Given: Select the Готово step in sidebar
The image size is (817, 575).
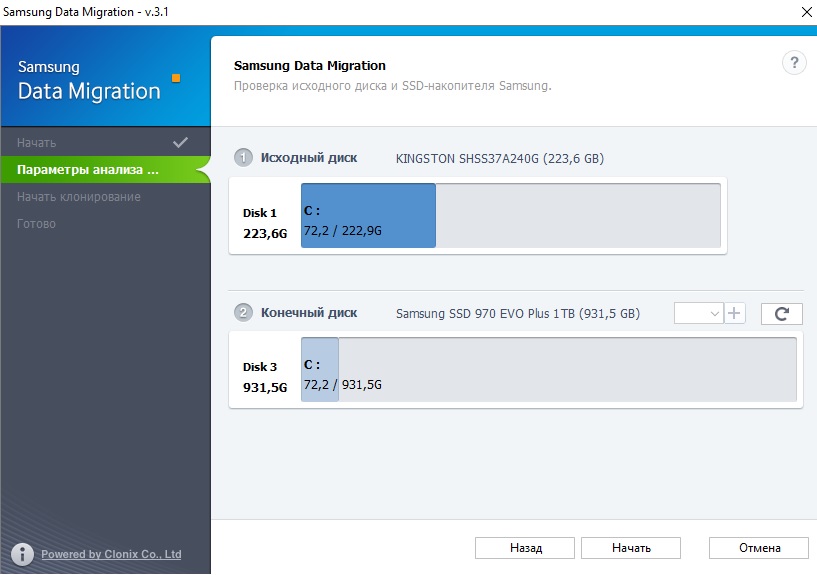Looking at the screenshot, I should tap(105, 224).
